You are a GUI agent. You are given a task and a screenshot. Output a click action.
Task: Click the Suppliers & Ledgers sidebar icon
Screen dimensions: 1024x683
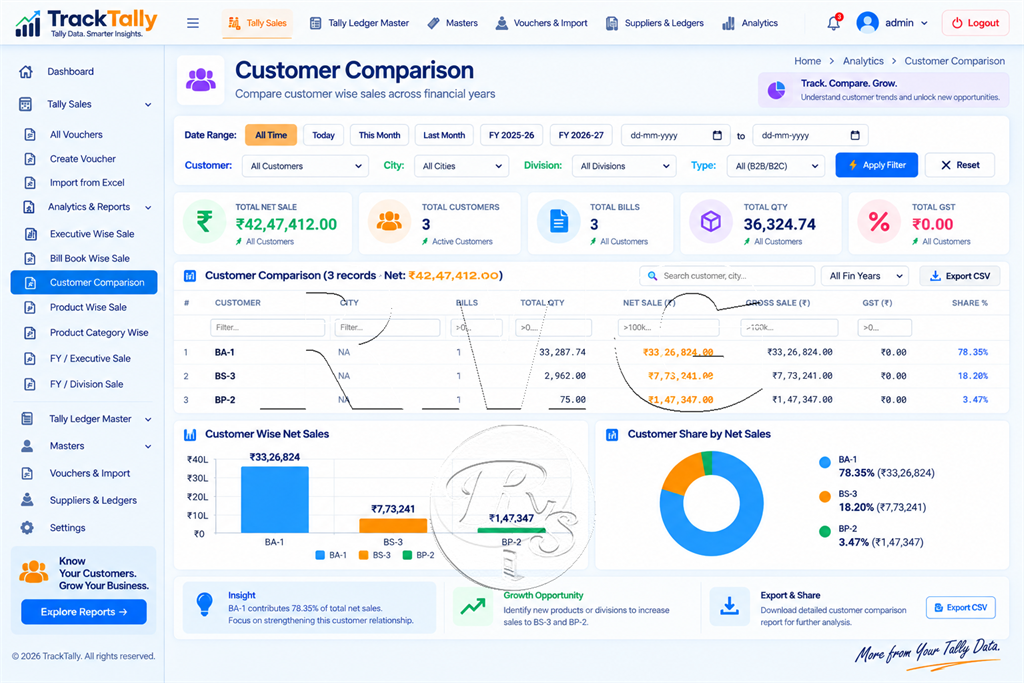[27, 500]
